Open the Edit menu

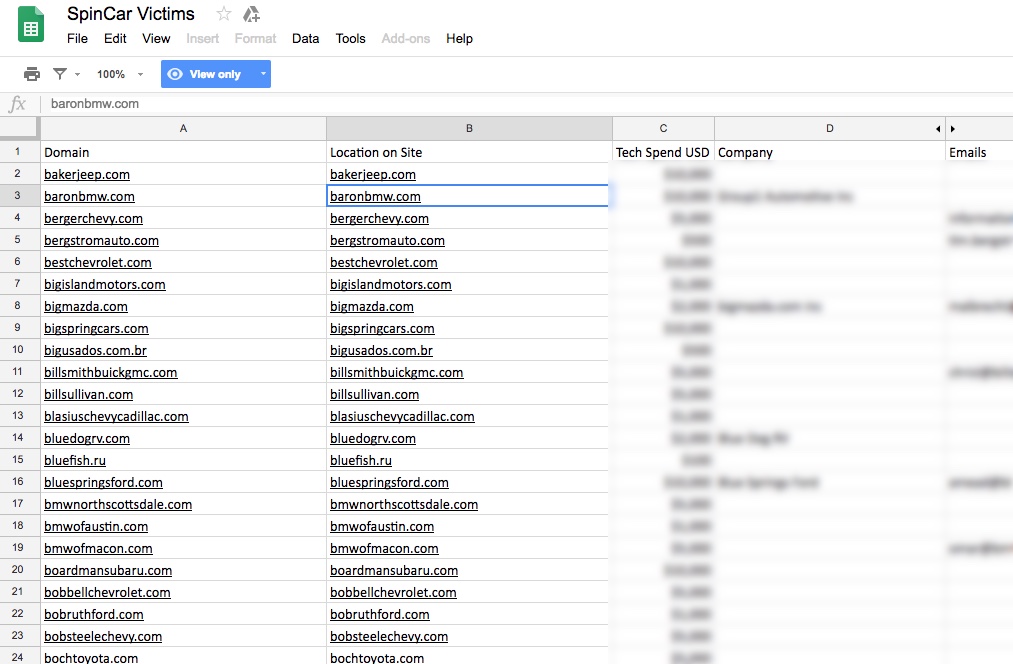(x=115, y=39)
